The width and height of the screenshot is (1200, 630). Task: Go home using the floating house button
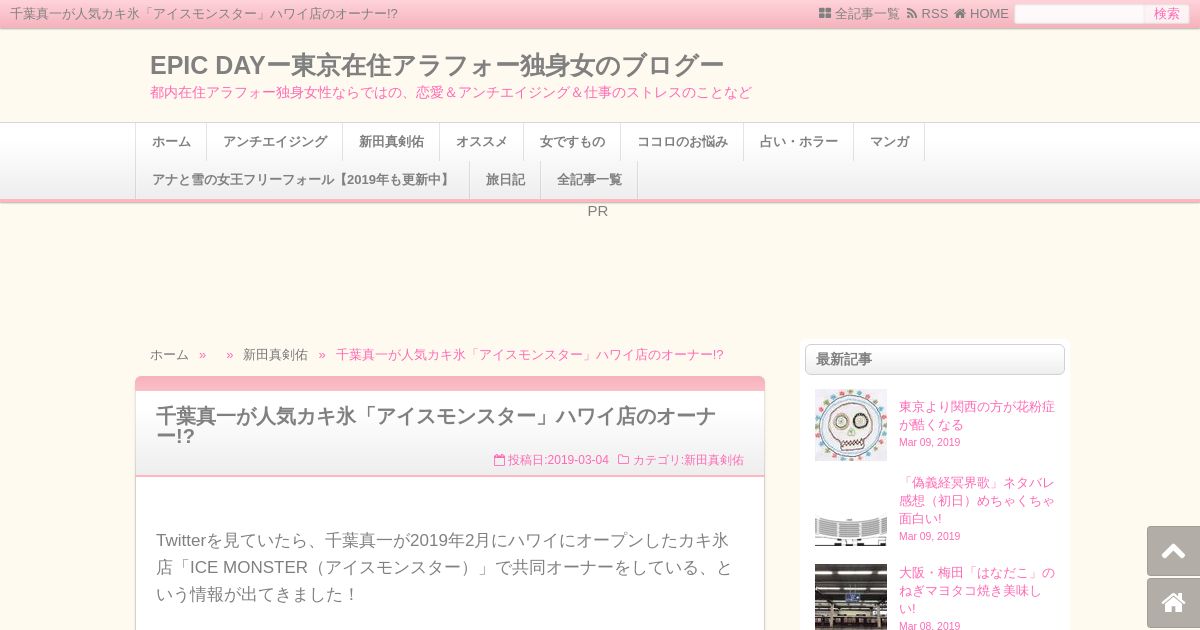[1173, 603]
